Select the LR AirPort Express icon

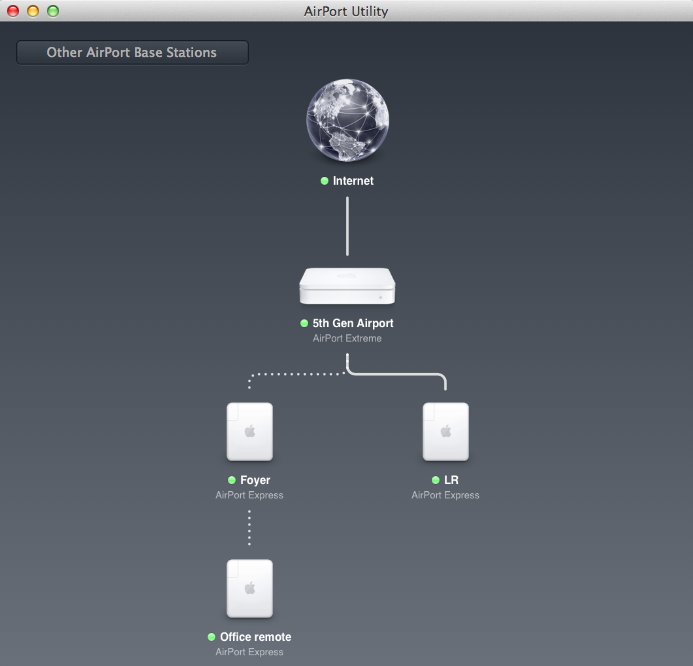coord(446,432)
